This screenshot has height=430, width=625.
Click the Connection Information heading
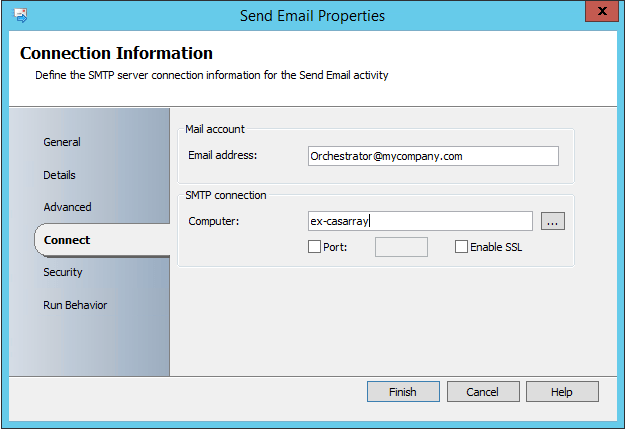[x=116, y=54]
